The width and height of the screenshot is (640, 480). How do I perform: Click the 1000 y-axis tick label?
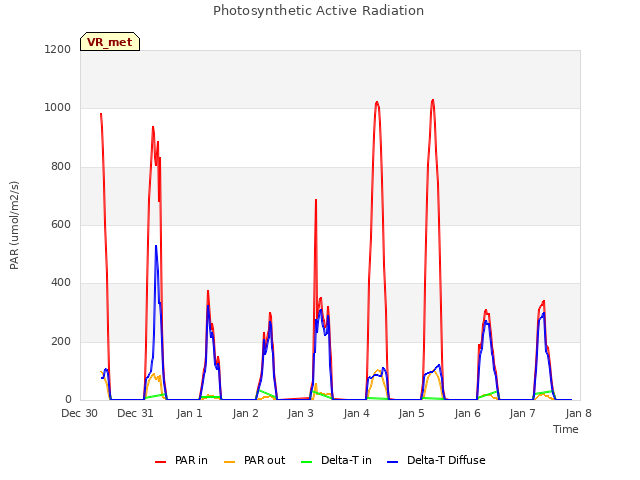(x=58, y=108)
